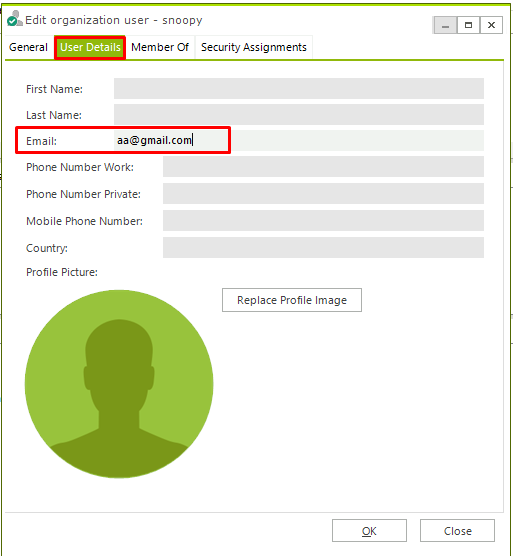Click into the Email field containing aa@gmail.com
This screenshot has width=513, height=556.
299,140
